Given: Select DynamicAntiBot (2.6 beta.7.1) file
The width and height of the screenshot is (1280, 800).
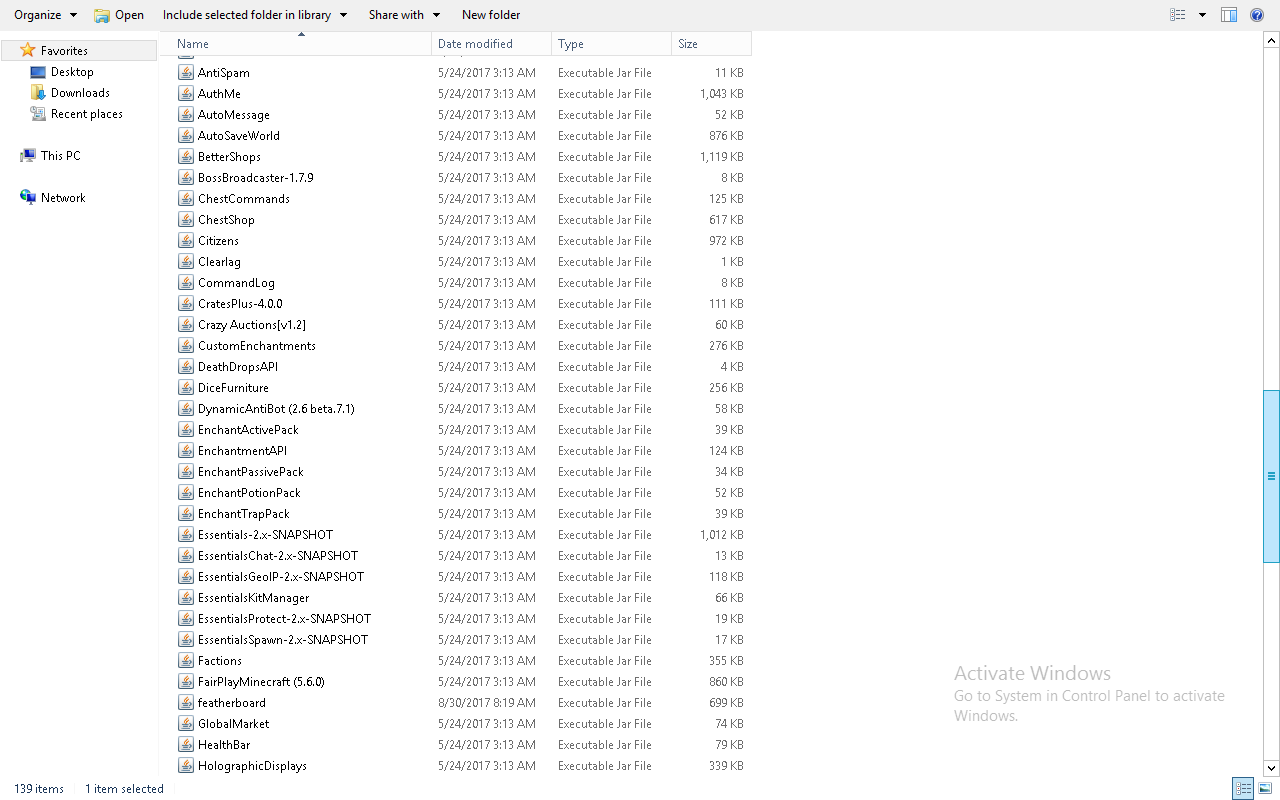Looking at the screenshot, I should pos(276,409).
